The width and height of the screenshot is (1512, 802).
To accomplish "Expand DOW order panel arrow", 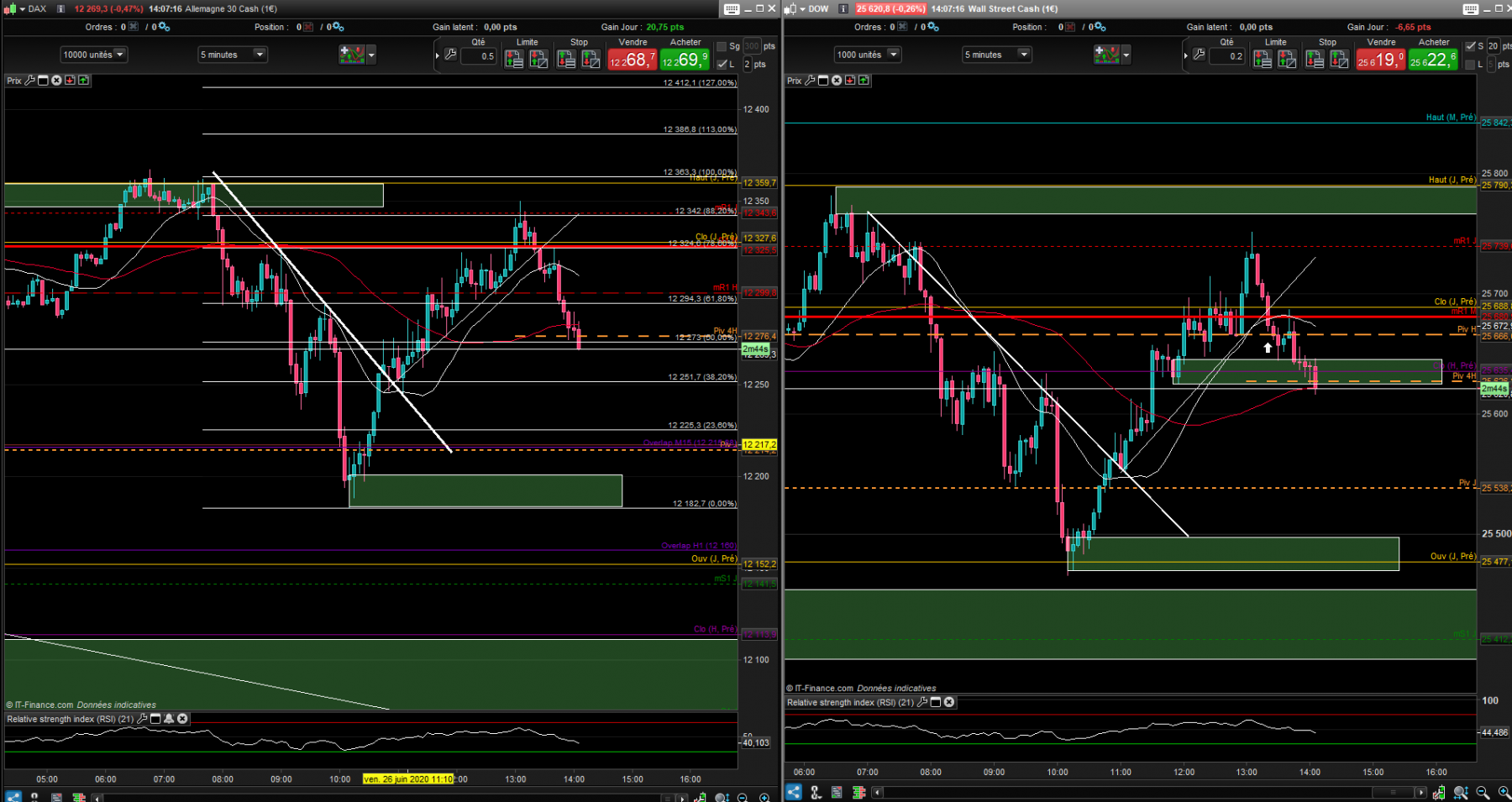I will click(x=1186, y=55).
